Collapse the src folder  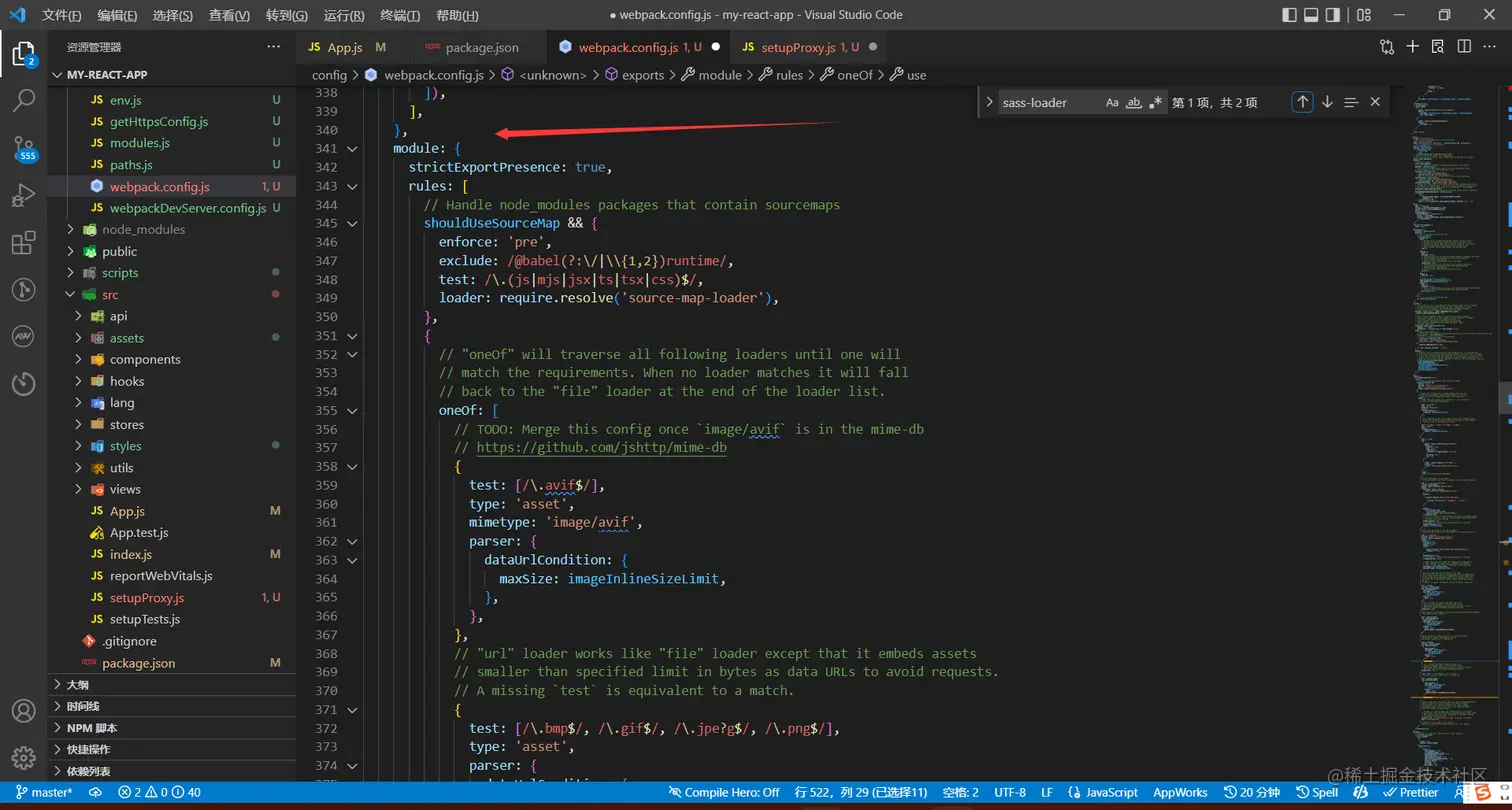110,294
